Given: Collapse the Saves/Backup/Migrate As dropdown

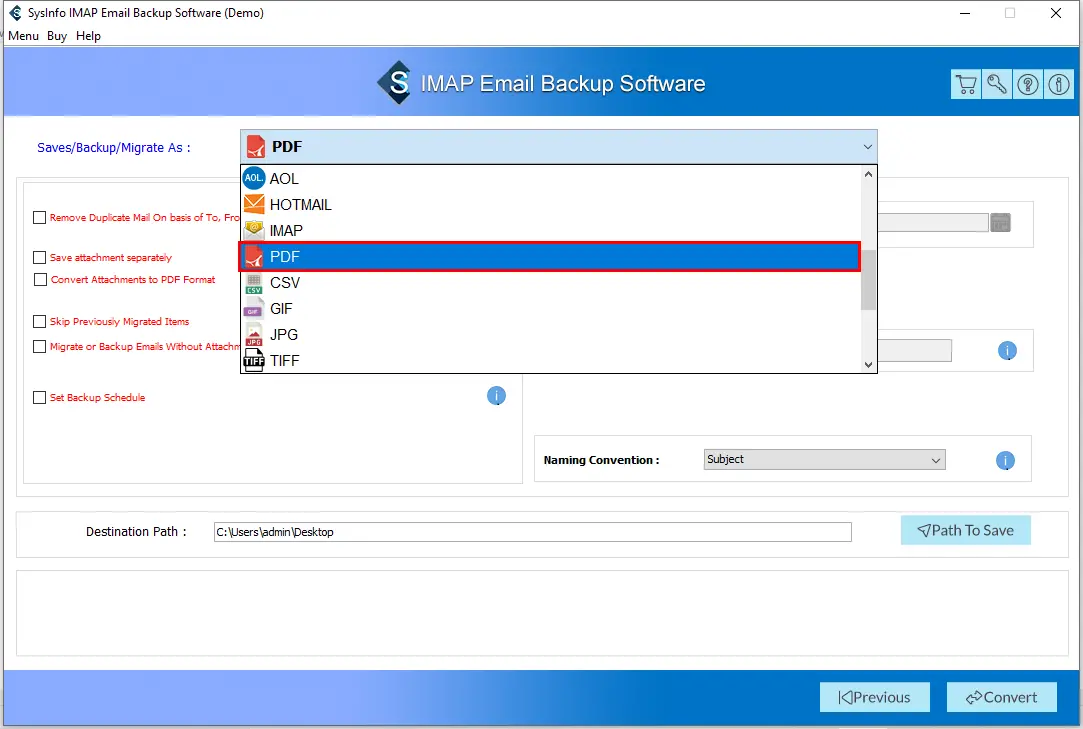Looking at the screenshot, I should [x=866, y=147].
